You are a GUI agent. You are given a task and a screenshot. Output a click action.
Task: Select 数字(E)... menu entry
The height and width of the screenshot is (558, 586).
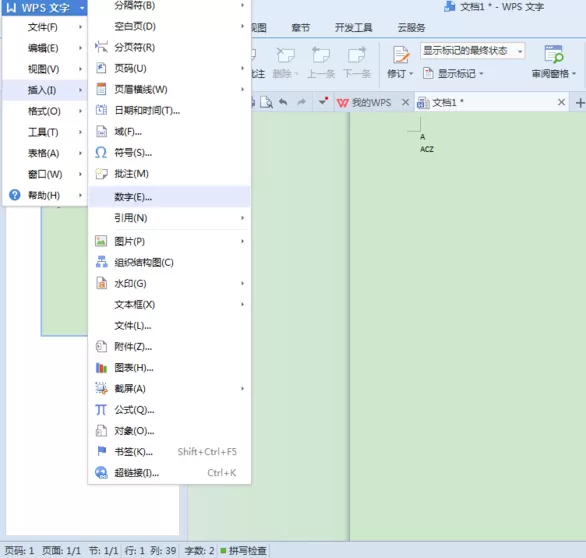click(x=169, y=197)
